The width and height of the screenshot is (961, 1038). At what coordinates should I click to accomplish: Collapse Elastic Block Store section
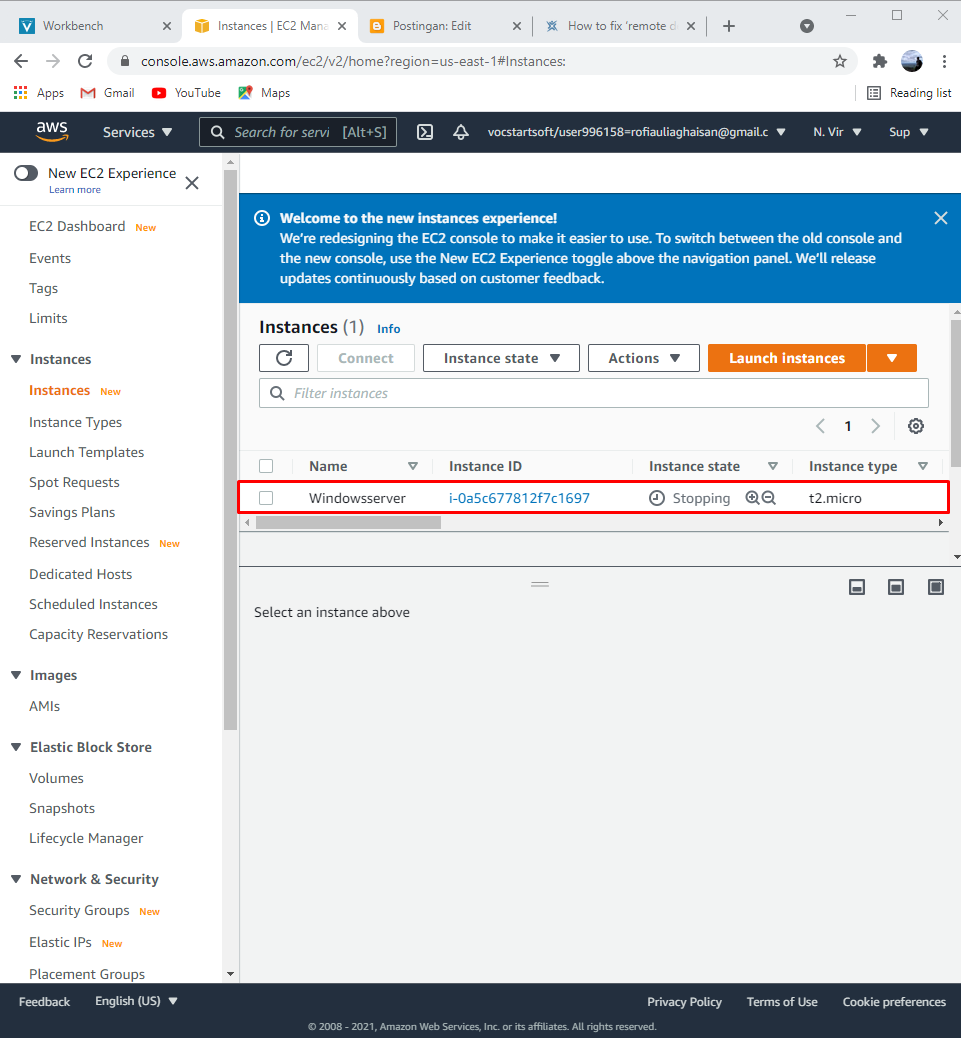pos(17,747)
